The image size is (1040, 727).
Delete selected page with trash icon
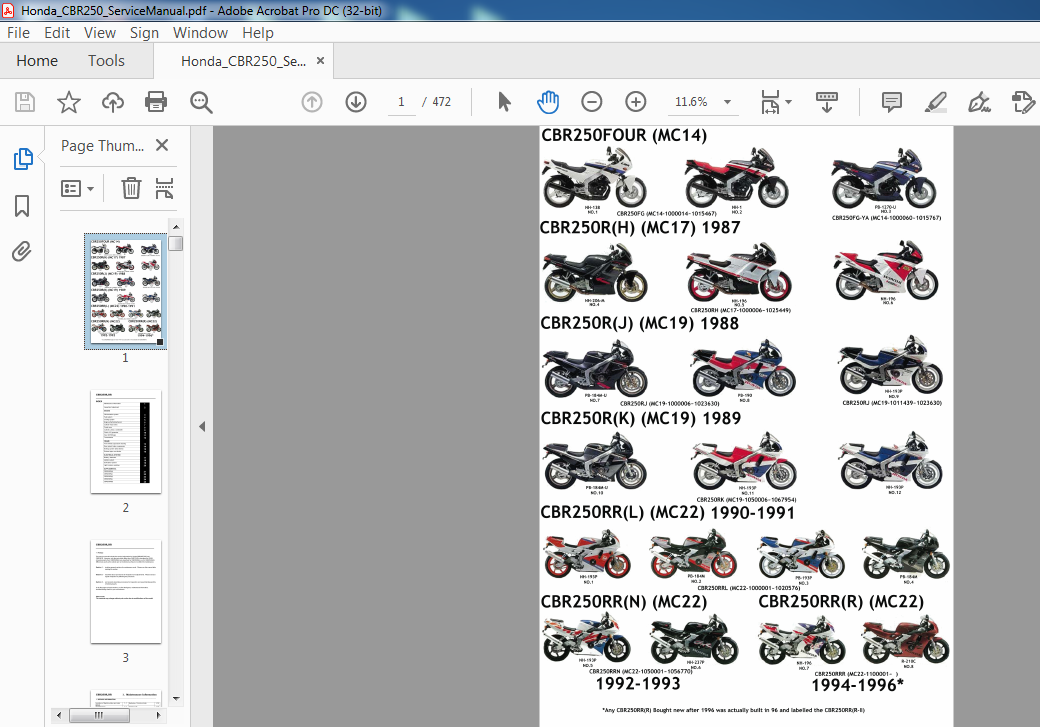(131, 188)
